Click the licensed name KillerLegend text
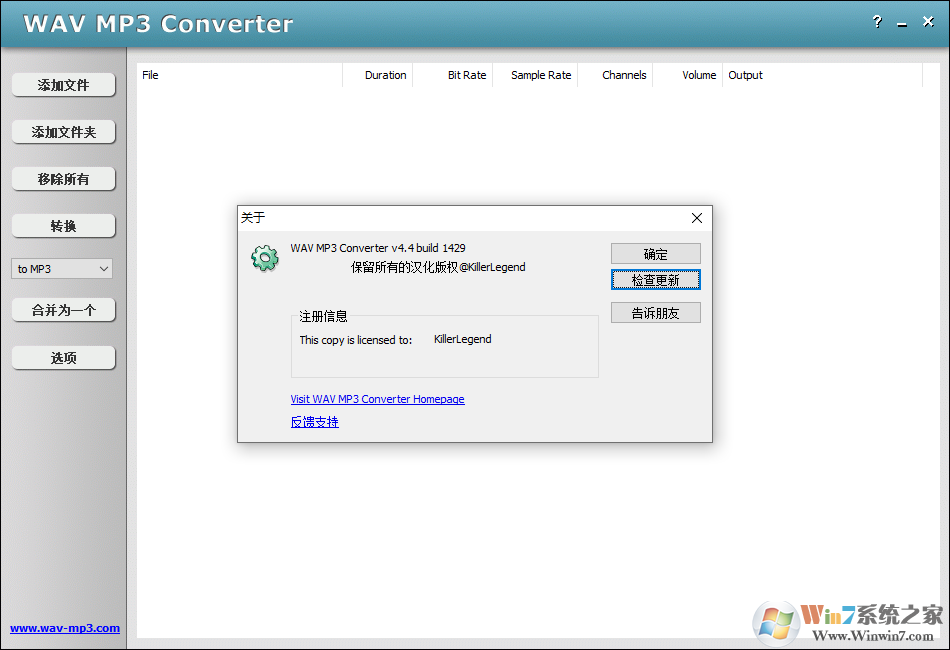Viewport: 950px width, 650px height. pos(462,339)
